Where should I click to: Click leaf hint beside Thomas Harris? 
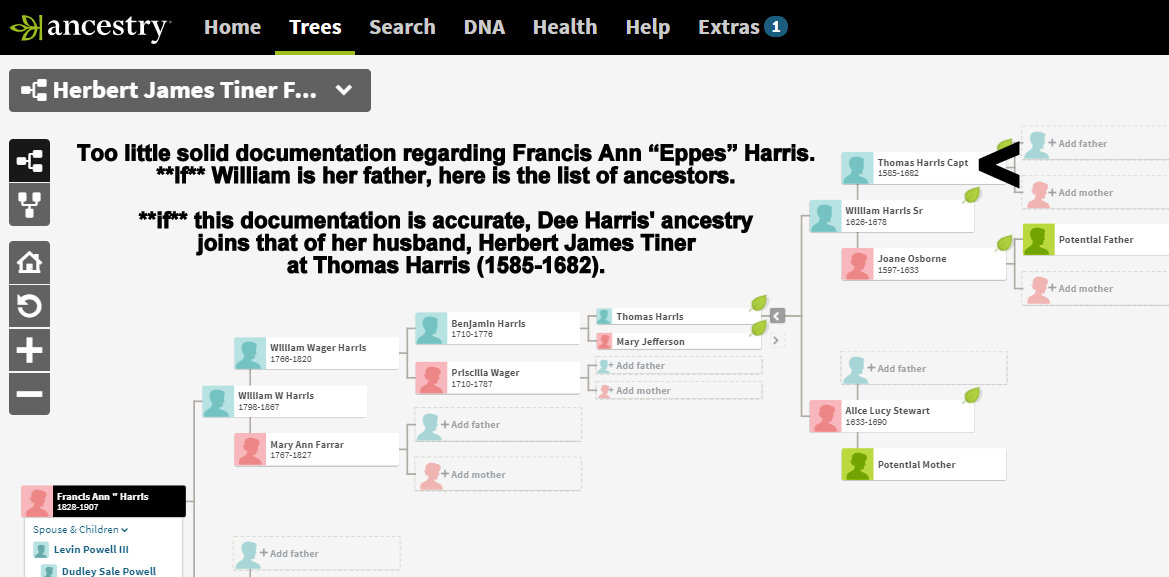(x=758, y=304)
